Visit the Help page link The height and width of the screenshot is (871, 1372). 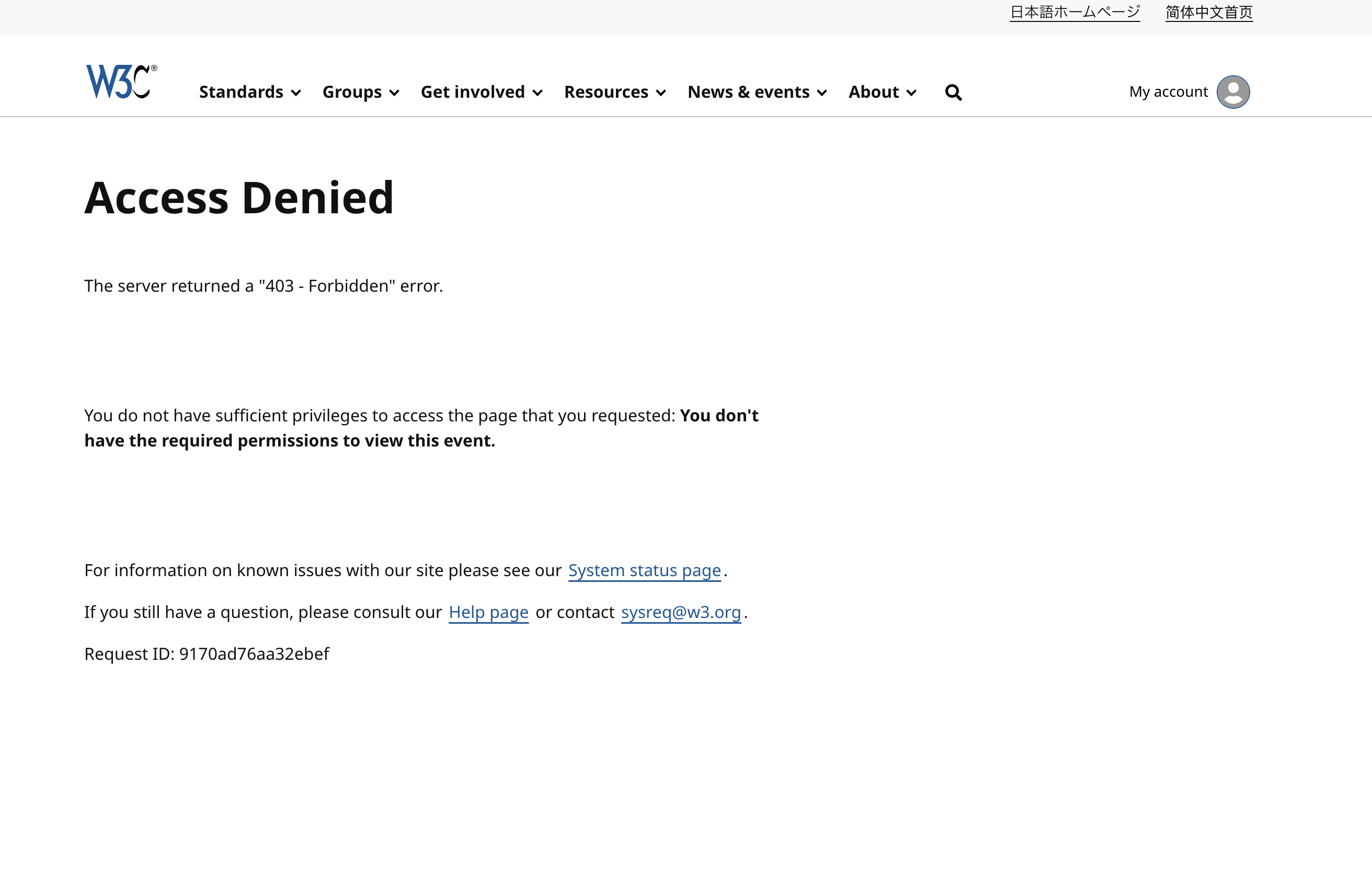(x=488, y=612)
